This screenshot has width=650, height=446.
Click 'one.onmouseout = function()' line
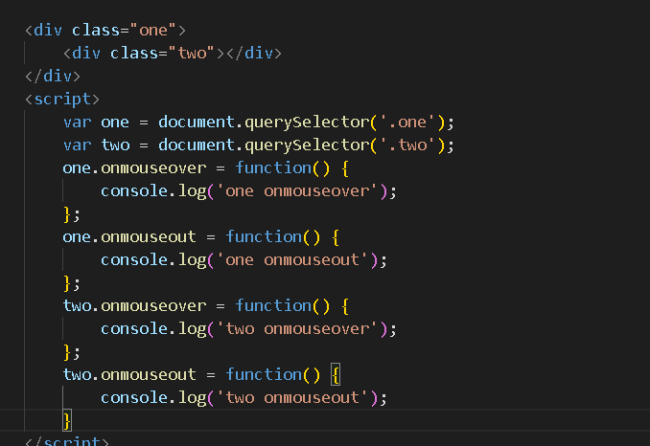click(x=201, y=237)
